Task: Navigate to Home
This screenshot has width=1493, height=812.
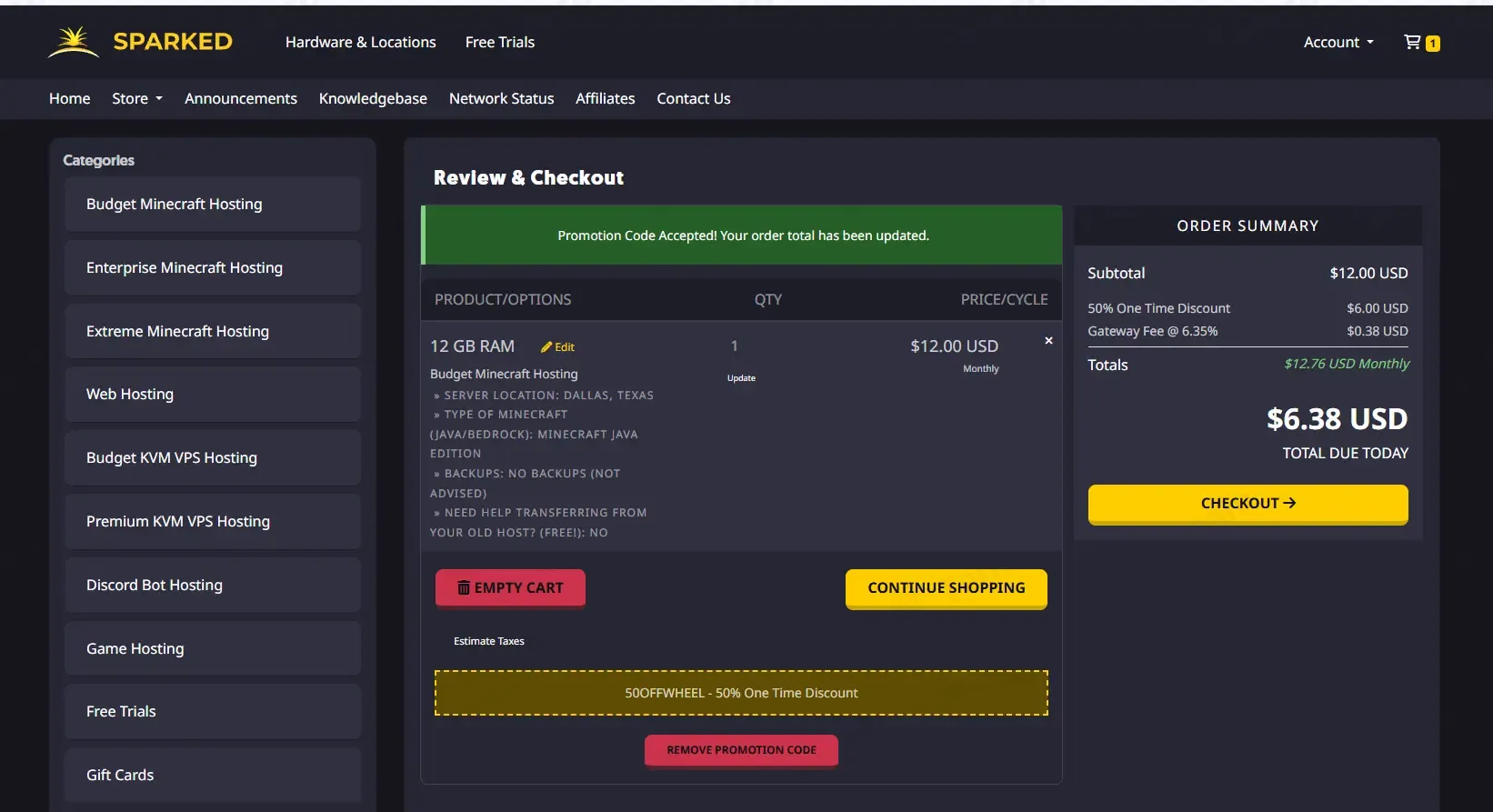Action: point(70,98)
